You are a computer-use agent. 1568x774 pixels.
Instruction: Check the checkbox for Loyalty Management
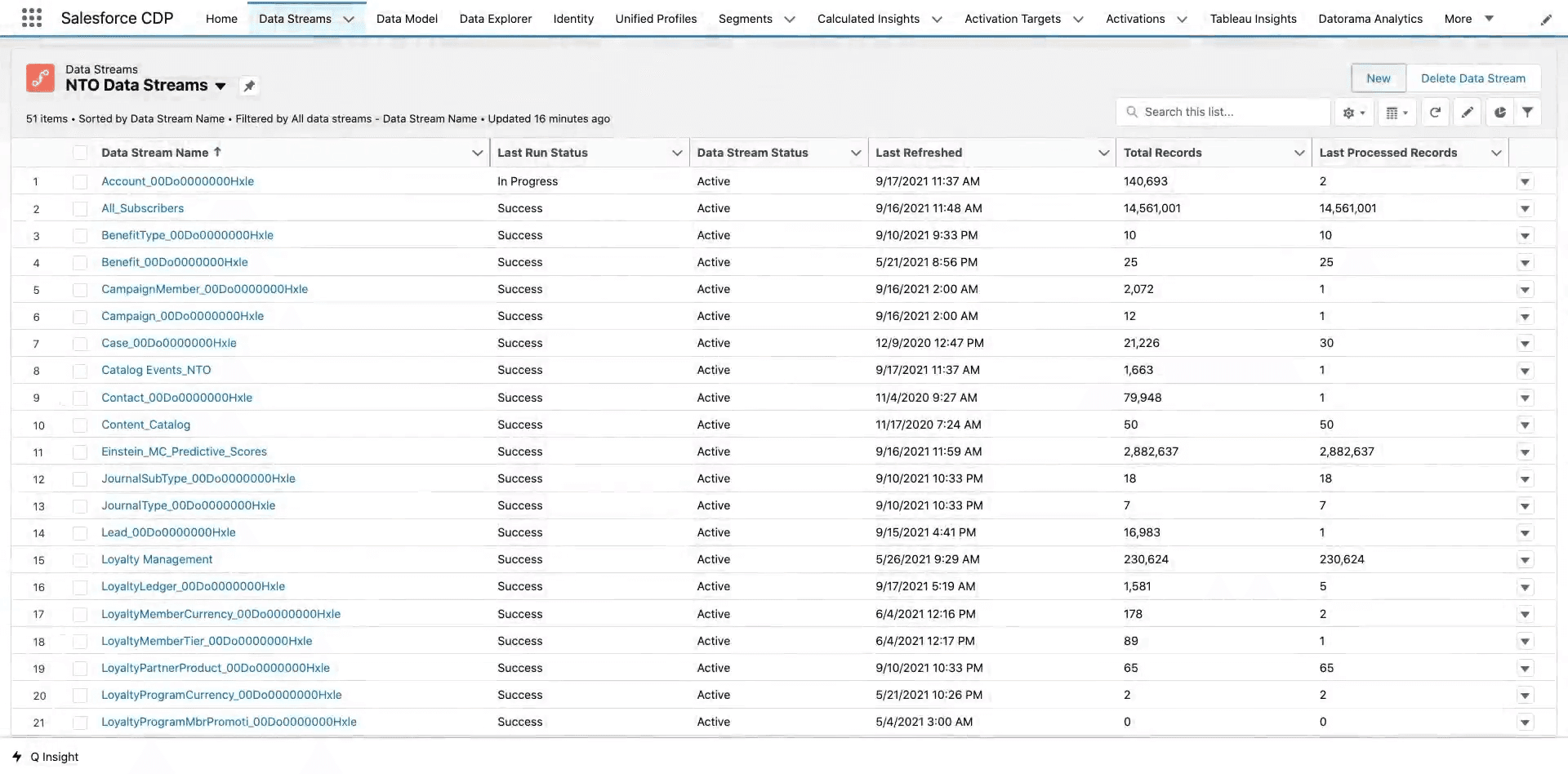[x=79, y=559]
